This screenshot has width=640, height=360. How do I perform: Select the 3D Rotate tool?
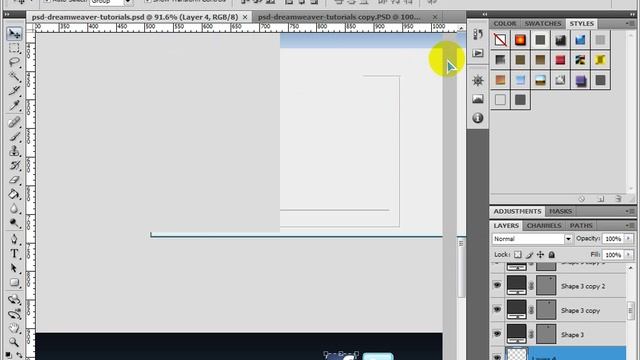tap(14, 299)
